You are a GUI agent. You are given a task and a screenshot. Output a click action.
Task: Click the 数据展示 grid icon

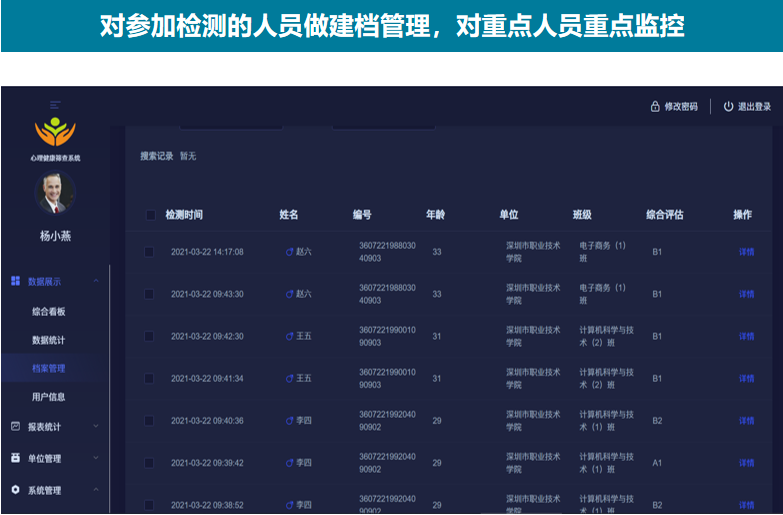(x=16, y=282)
